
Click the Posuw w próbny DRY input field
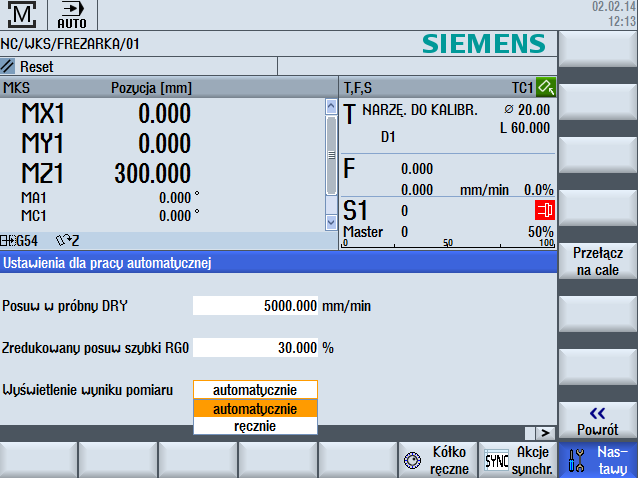coord(255,306)
